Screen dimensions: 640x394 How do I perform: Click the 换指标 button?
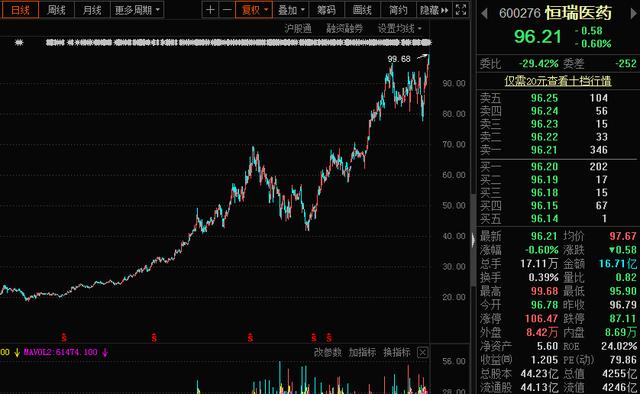(397, 352)
